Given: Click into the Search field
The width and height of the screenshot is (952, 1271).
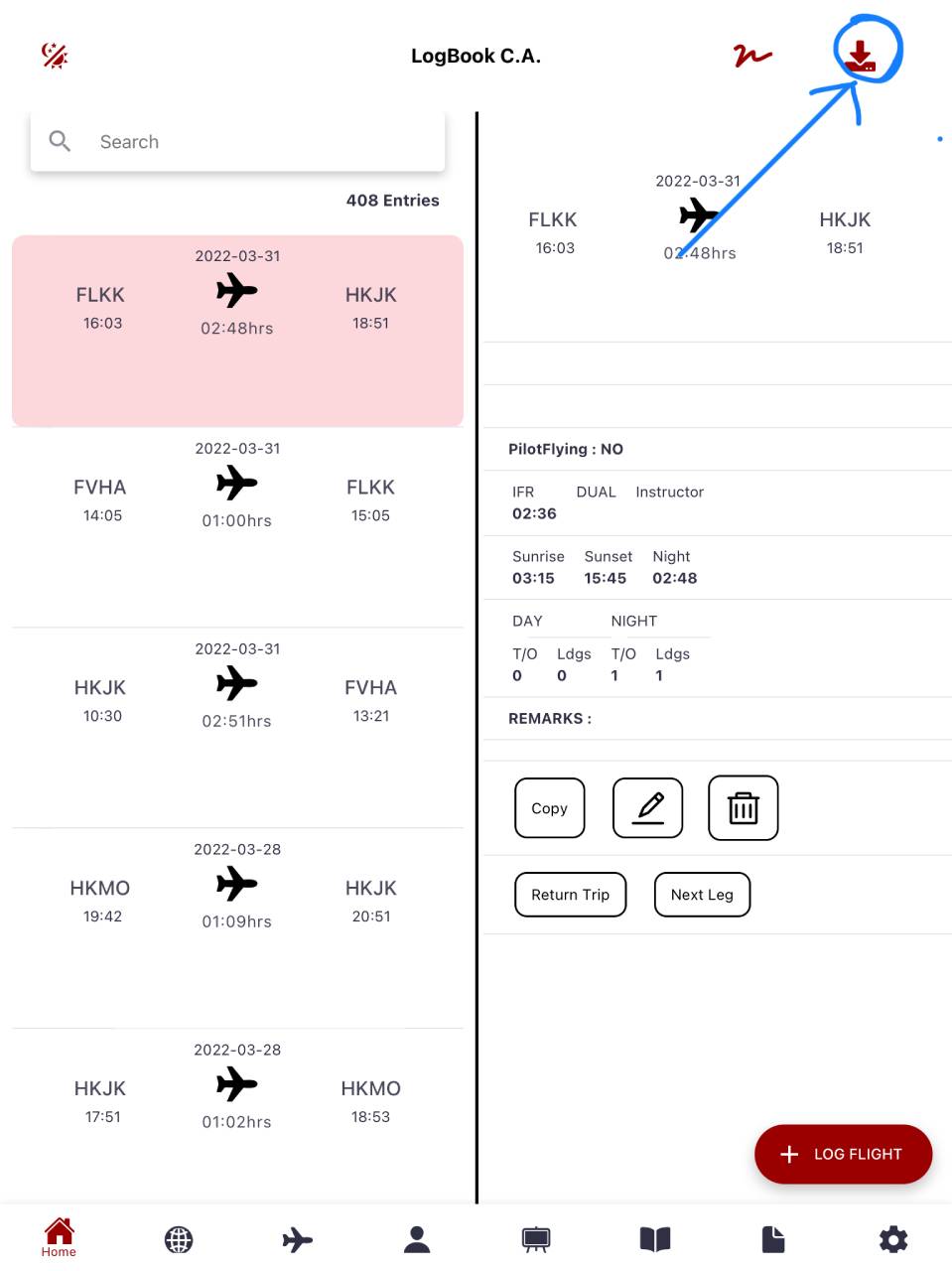Looking at the screenshot, I should click(x=237, y=142).
